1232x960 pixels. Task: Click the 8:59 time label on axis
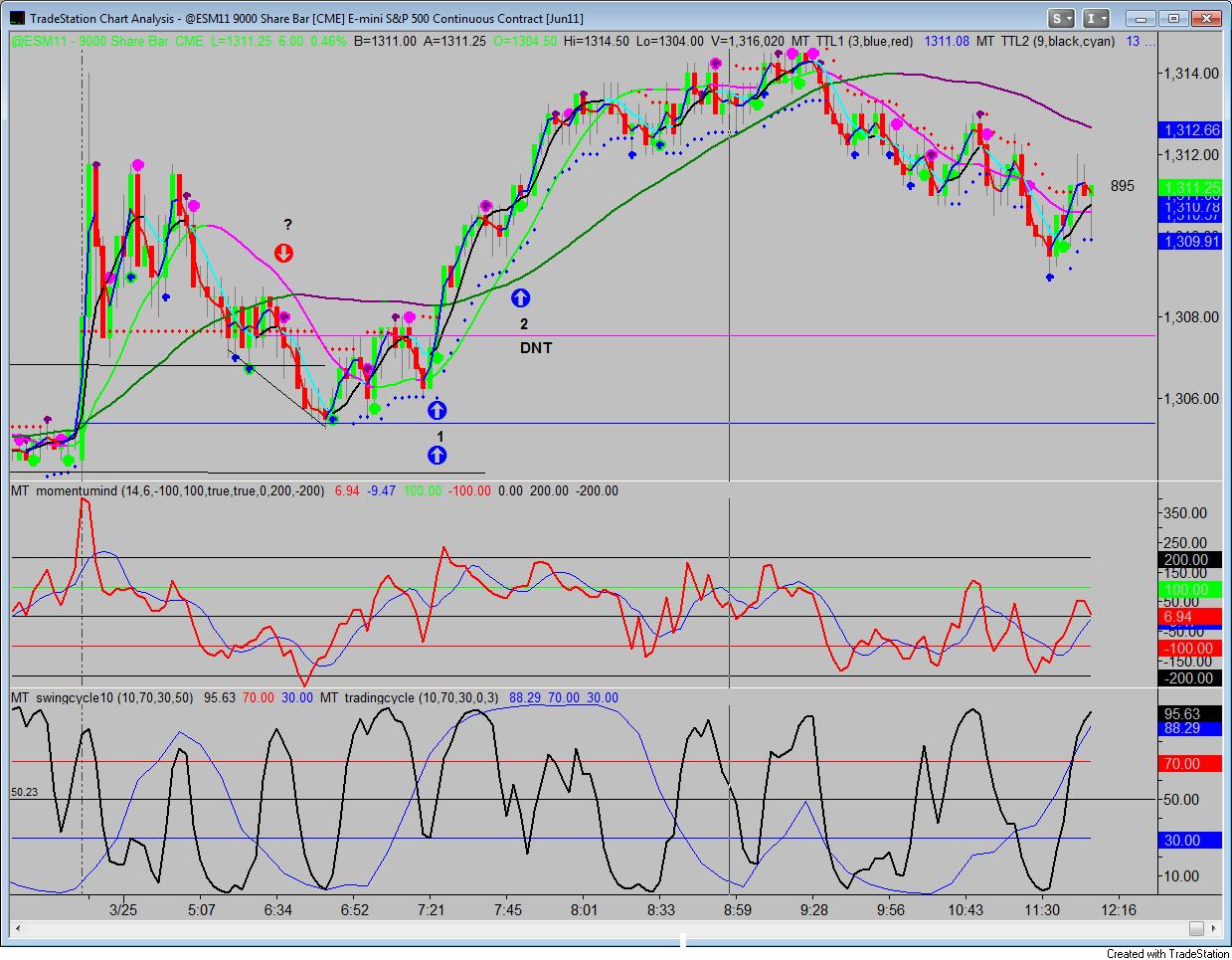point(738,909)
